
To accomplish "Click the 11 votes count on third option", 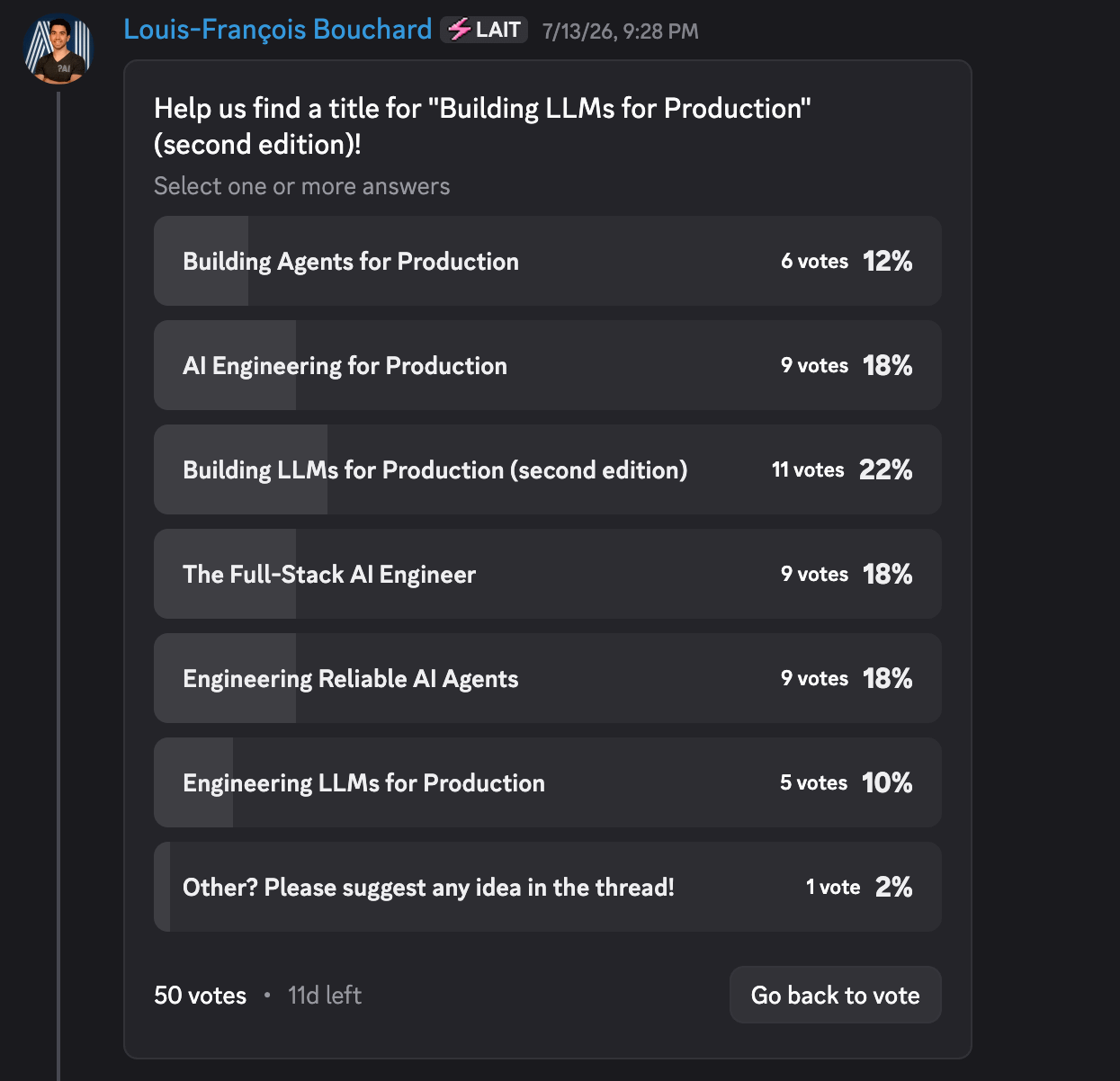I will (x=808, y=469).
